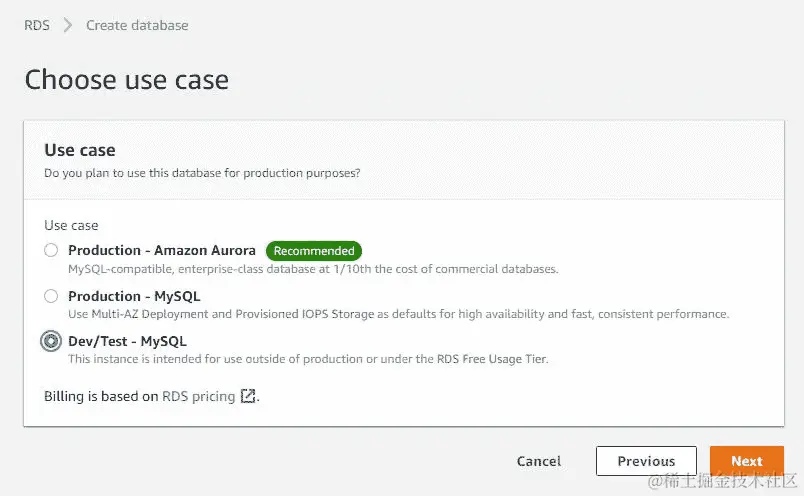The height and width of the screenshot is (496, 804).
Task: Click the Use case panel header title
Action: 80,150
